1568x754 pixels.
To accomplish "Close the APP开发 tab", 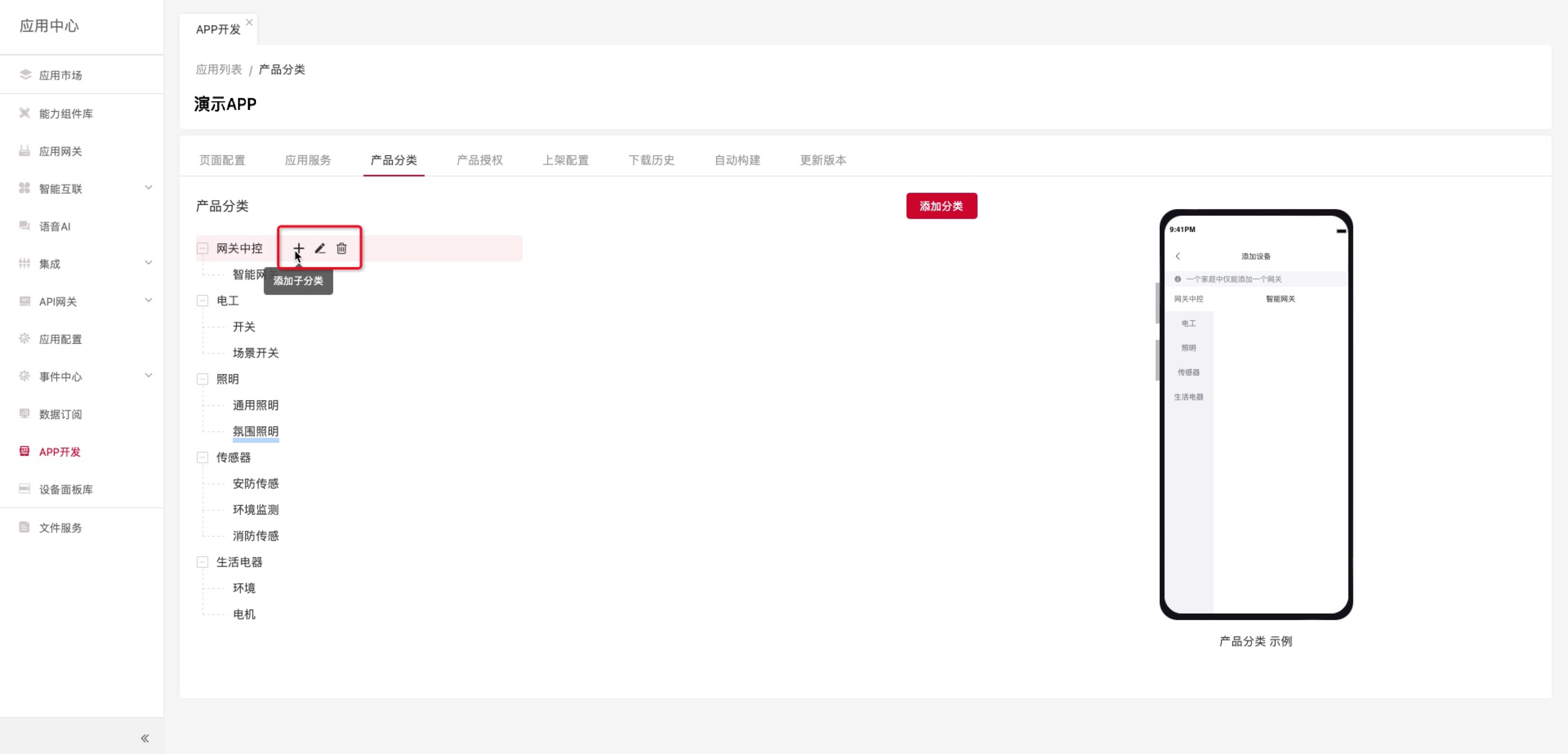I will pyautogui.click(x=249, y=22).
